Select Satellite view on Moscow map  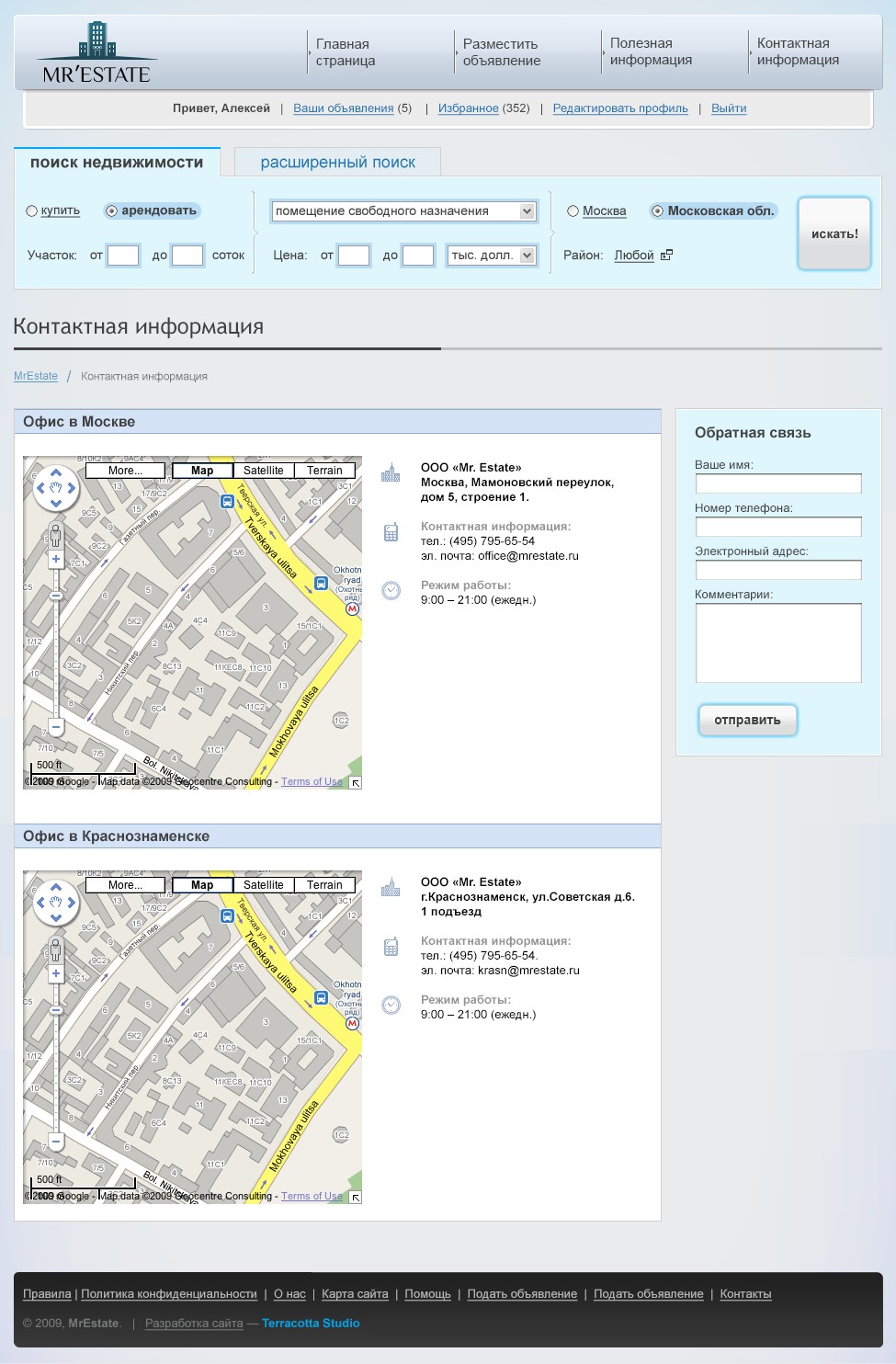pyautogui.click(x=264, y=471)
